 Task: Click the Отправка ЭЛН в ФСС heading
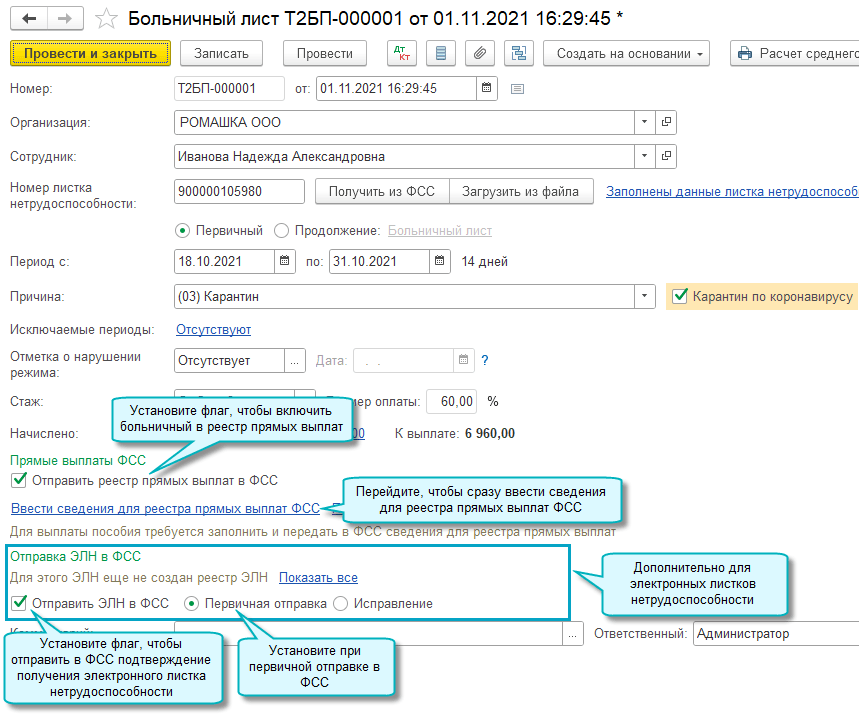(x=76, y=556)
